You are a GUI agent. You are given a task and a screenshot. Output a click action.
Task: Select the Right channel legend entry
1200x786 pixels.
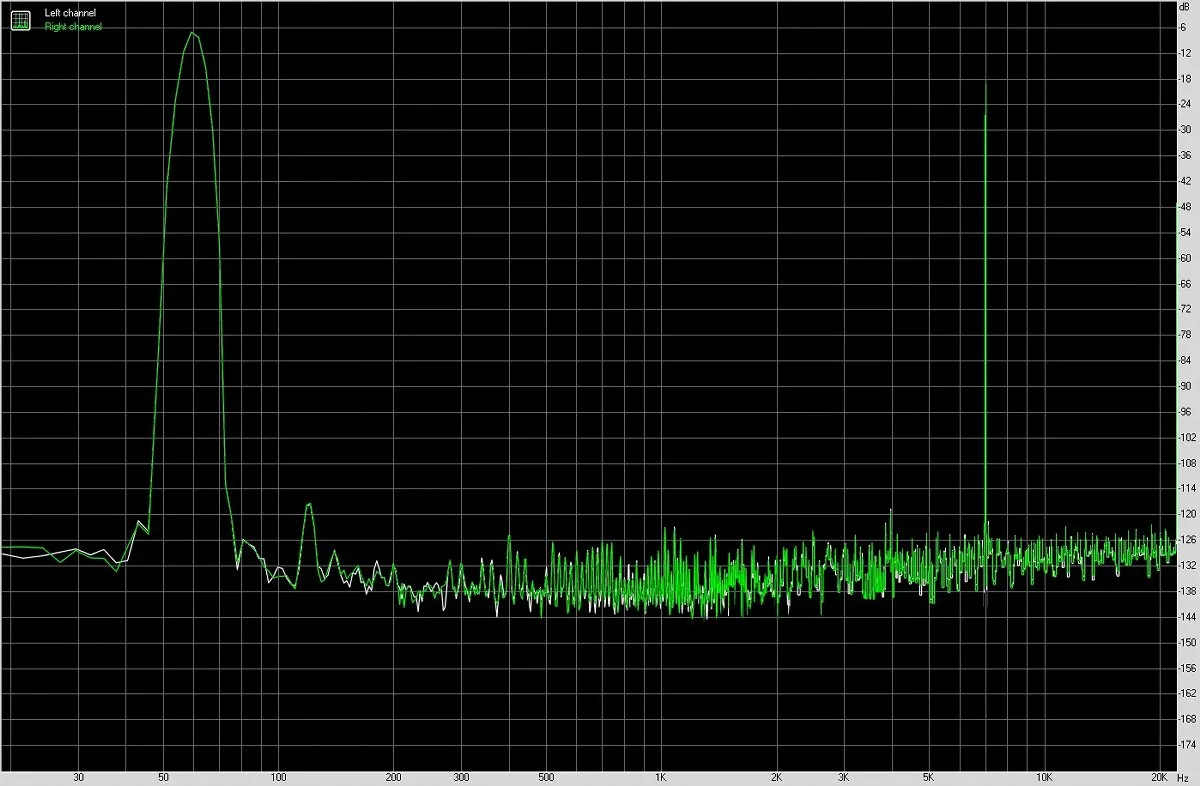[x=73, y=27]
